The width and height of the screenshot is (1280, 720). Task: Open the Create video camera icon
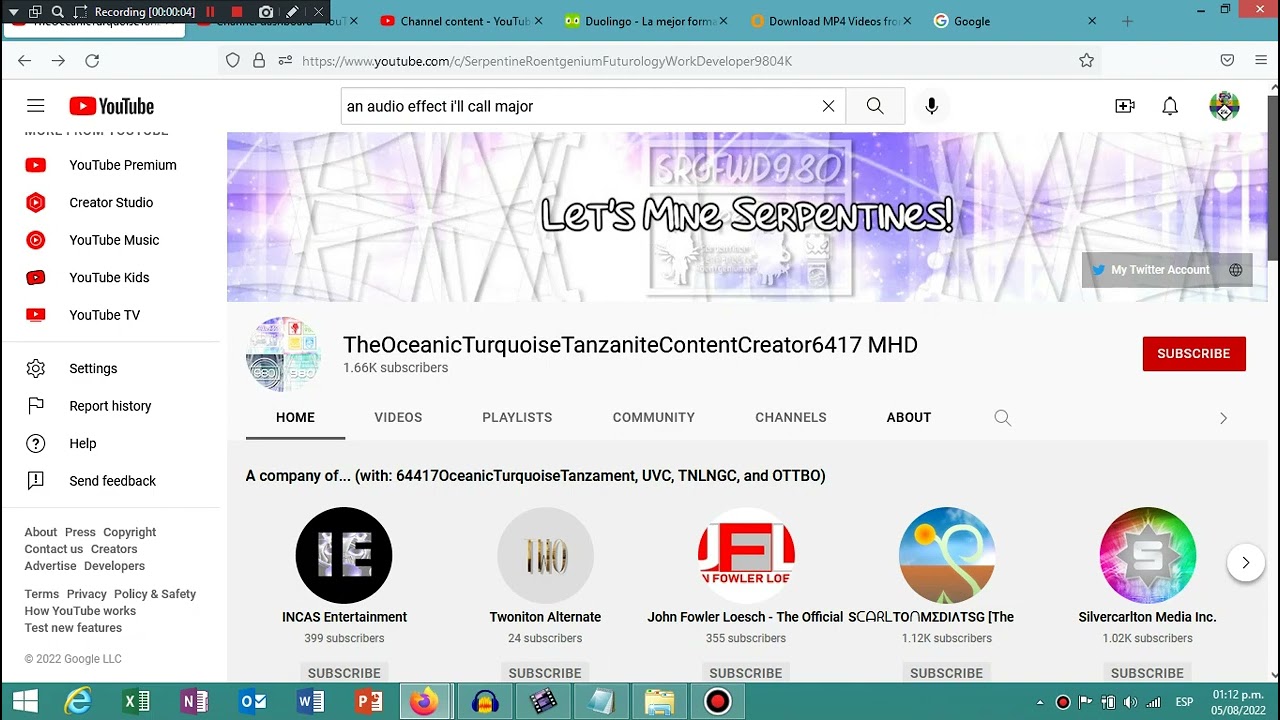(1125, 106)
